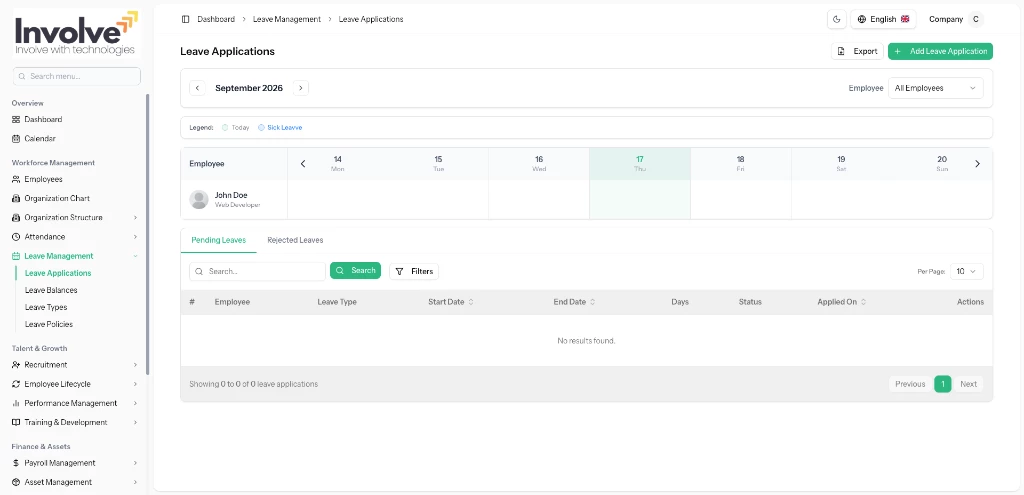
Task: Open the Leave Policies submenu item
Action: (x=48, y=324)
